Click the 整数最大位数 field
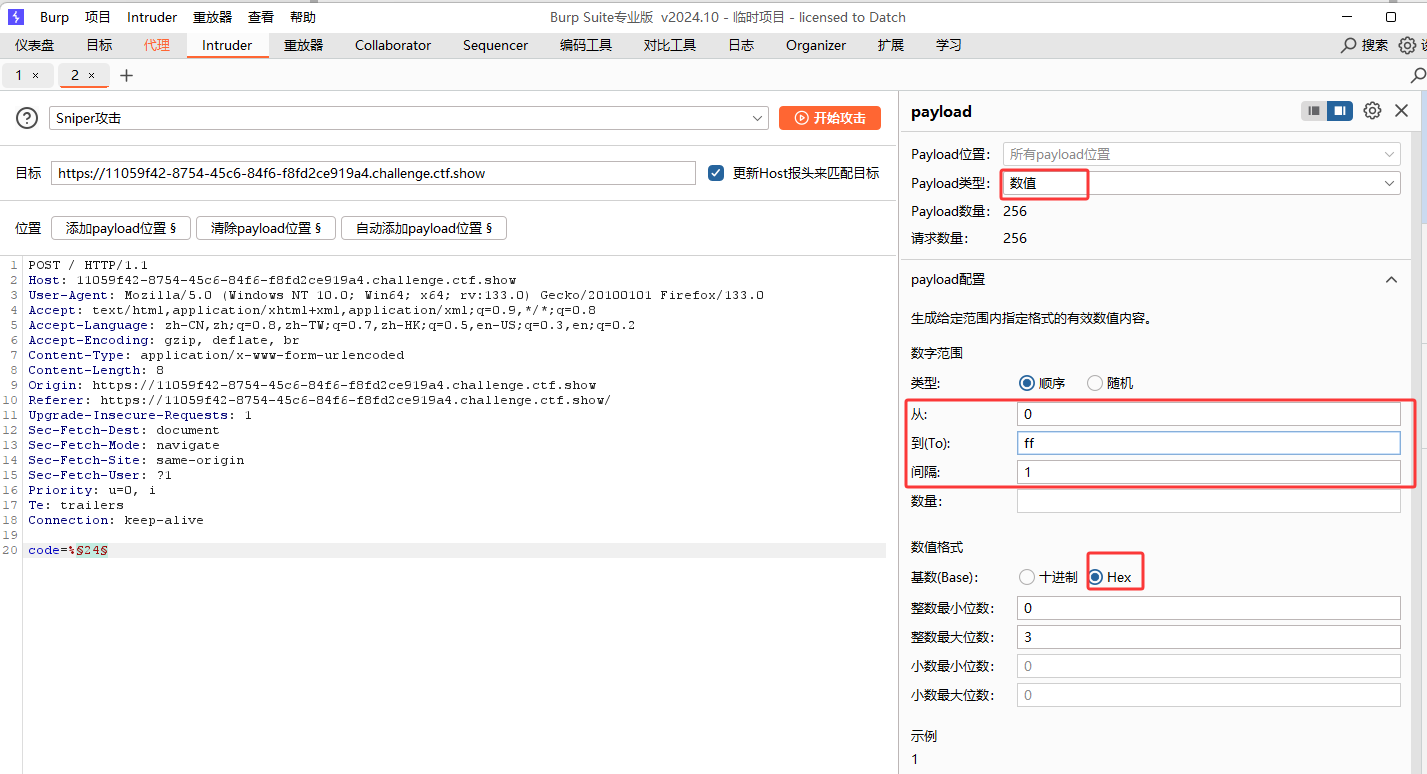 pos(1208,637)
